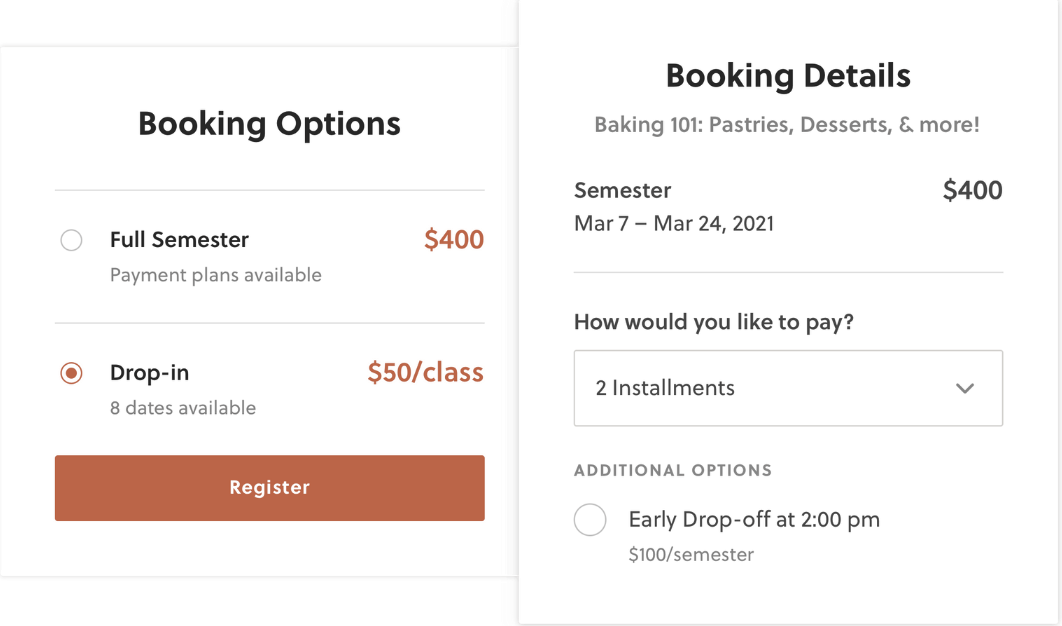Click "Payment plans available" text
Image resolution: width=1062 pixels, height=626 pixels.
(x=215, y=275)
